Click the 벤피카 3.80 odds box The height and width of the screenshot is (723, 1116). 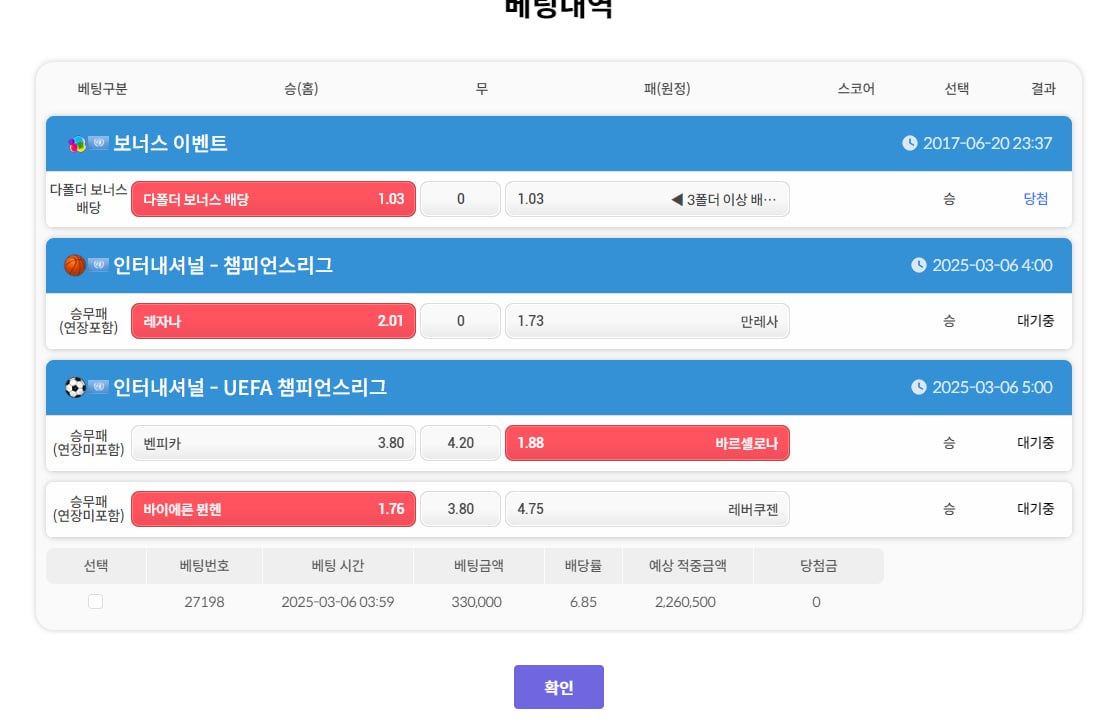273,443
